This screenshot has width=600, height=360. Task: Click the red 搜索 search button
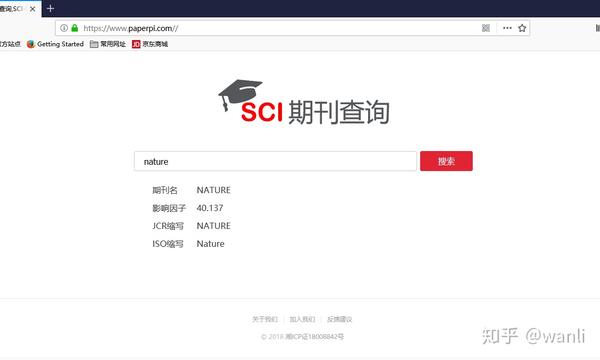pyautogui.click(x=446, y=161)
